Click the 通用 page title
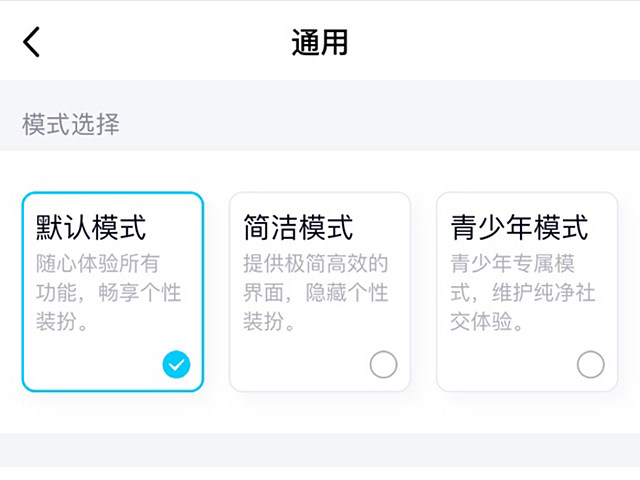This screenshot has height=480, width=640. coord(320,42)
